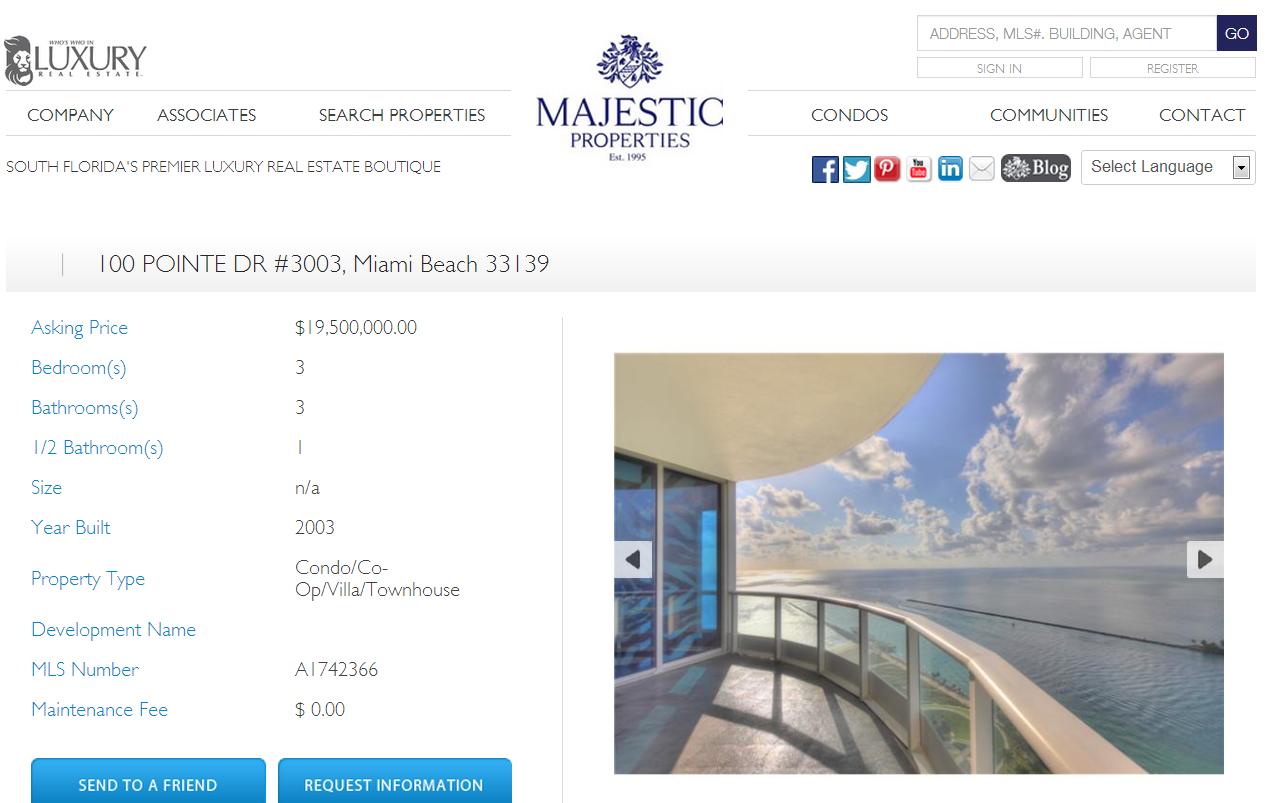Screen dimensions: 1265x803
Task: Open the LinkedIn social icon
Action: pyautogui.click(x=950, y=169)
